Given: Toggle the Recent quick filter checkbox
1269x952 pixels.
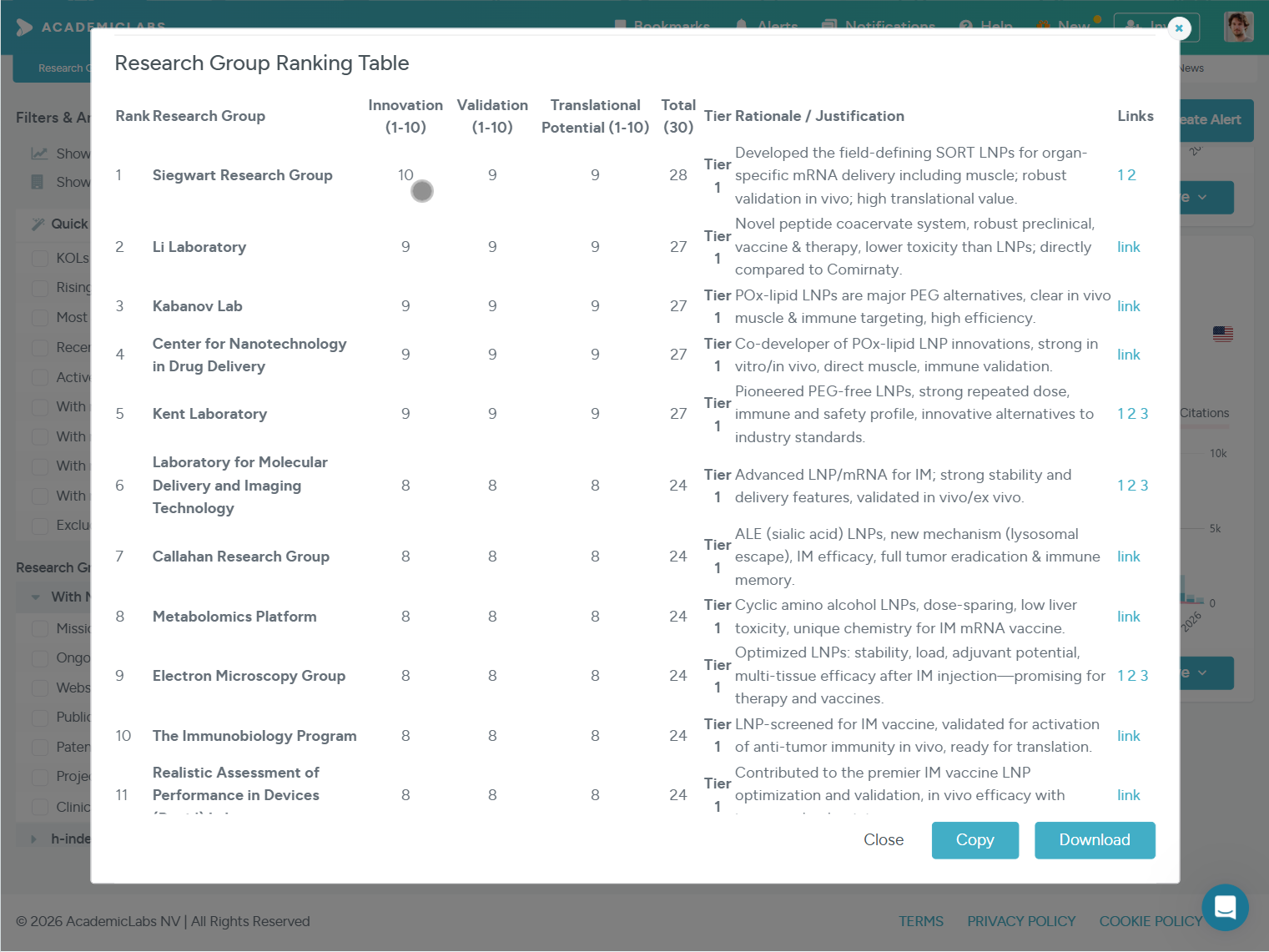Looking at the screenshot, I should point(39,348).
